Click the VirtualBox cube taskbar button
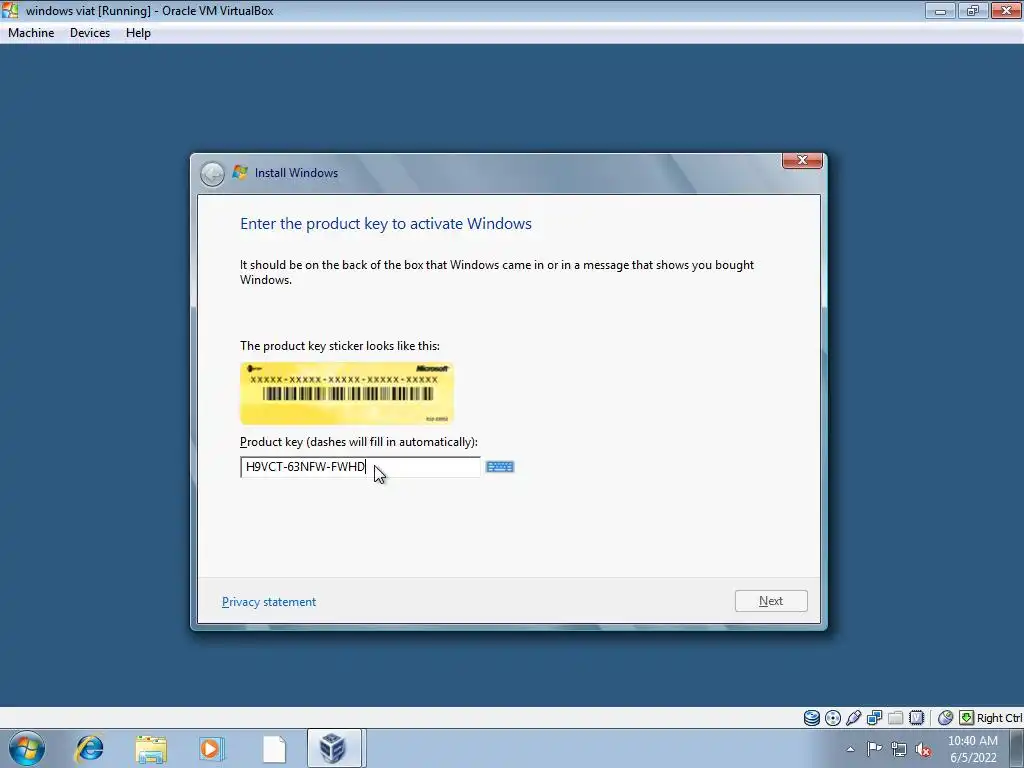 334,748
